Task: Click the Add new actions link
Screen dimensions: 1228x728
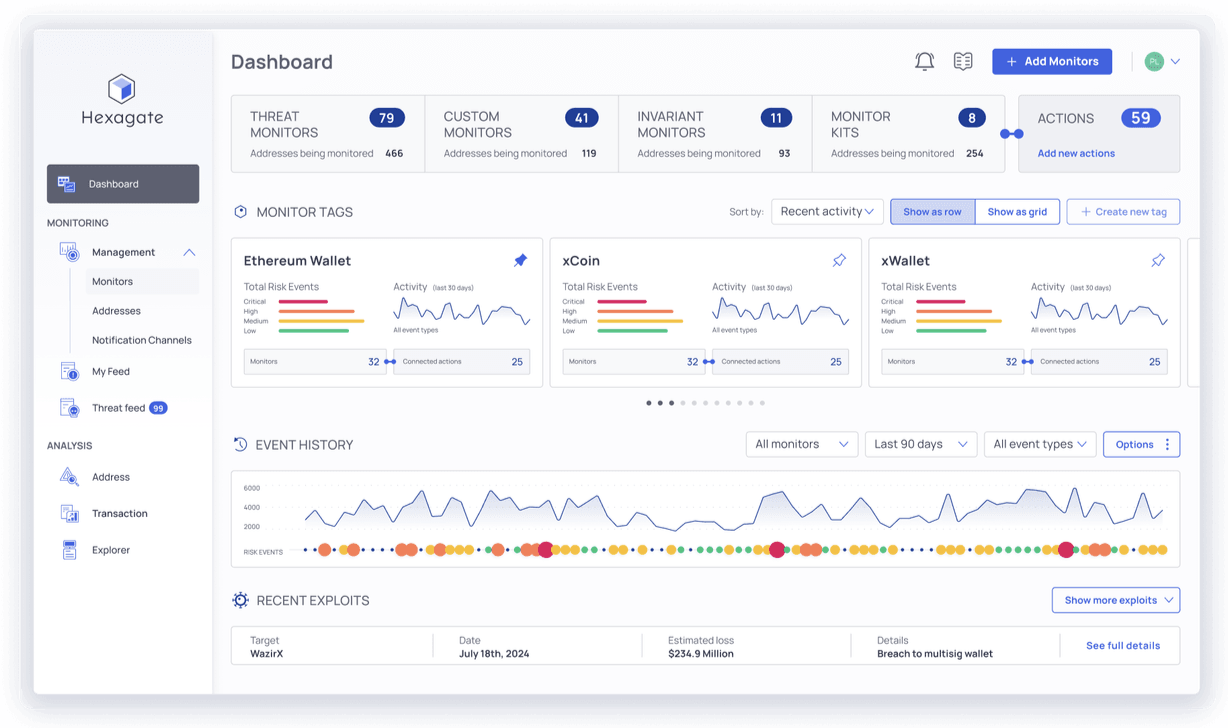Action: pos(1076,154)
